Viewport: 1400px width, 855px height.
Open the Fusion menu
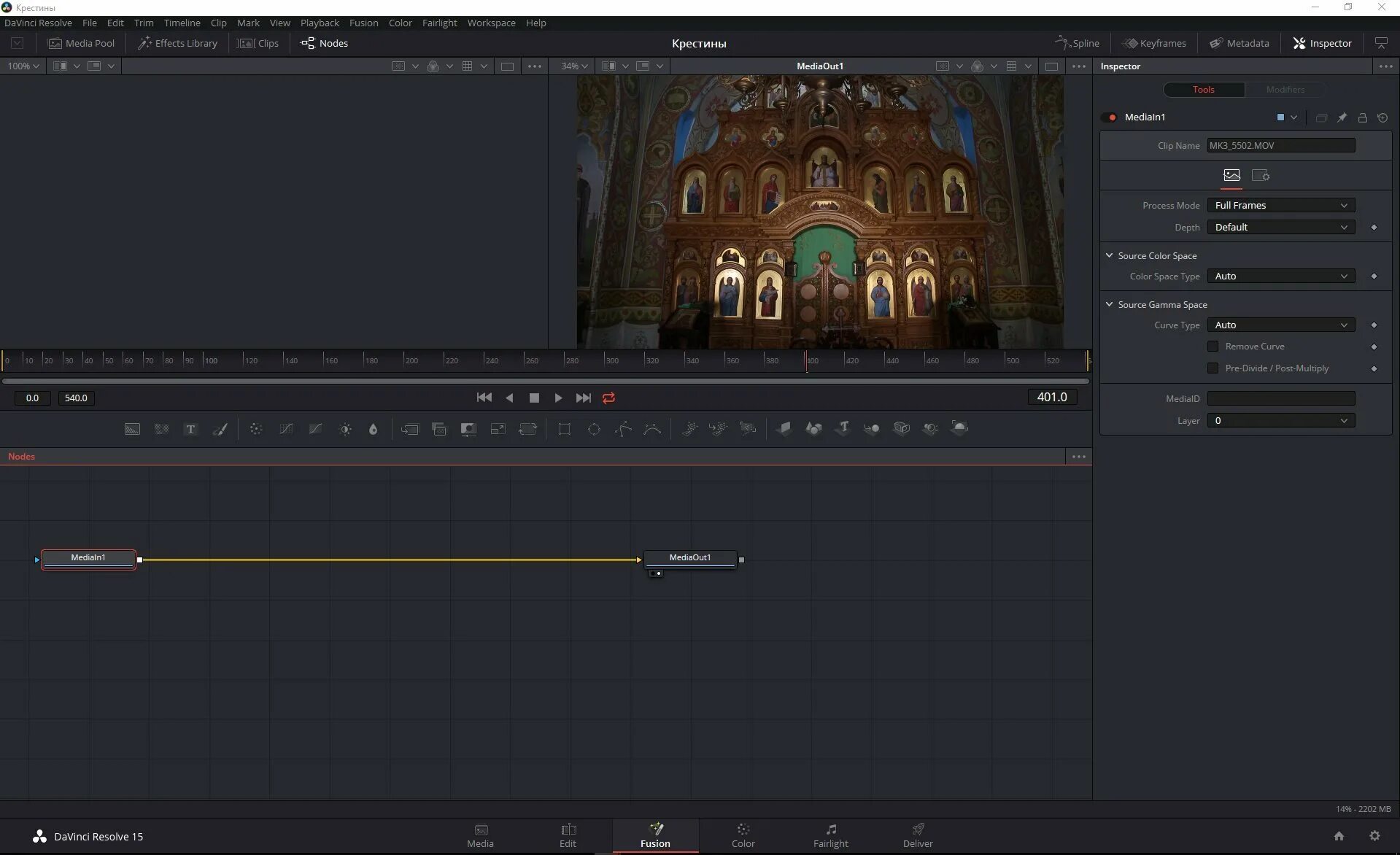(363, 23)
